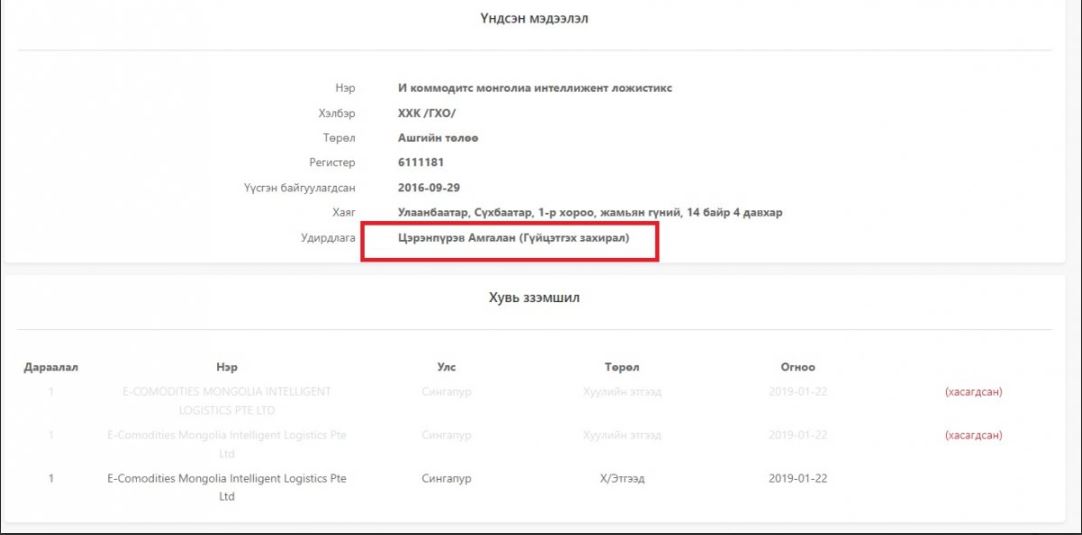Screen dimensions: 1082x535
Task: Click the second row's red "(хасагдсан)" status
Action: 973,435
